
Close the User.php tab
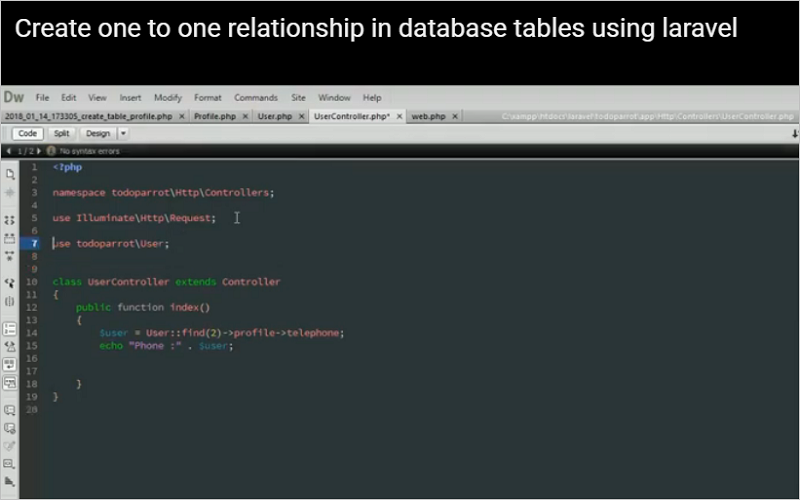coord(302,116)
